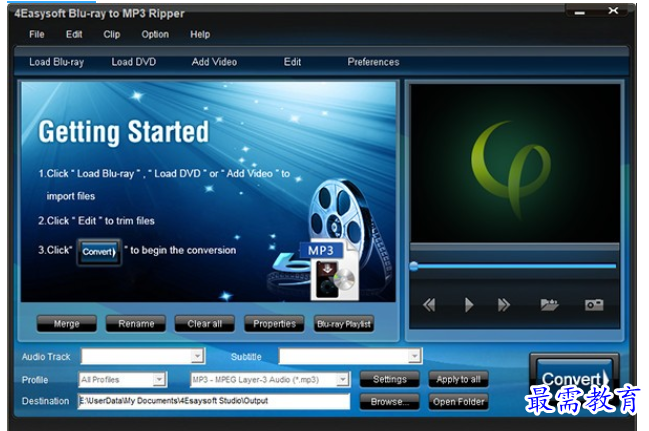This screenshot has height=431, width=649.
Task: Click the large Convert button
Action: [574, 379]
